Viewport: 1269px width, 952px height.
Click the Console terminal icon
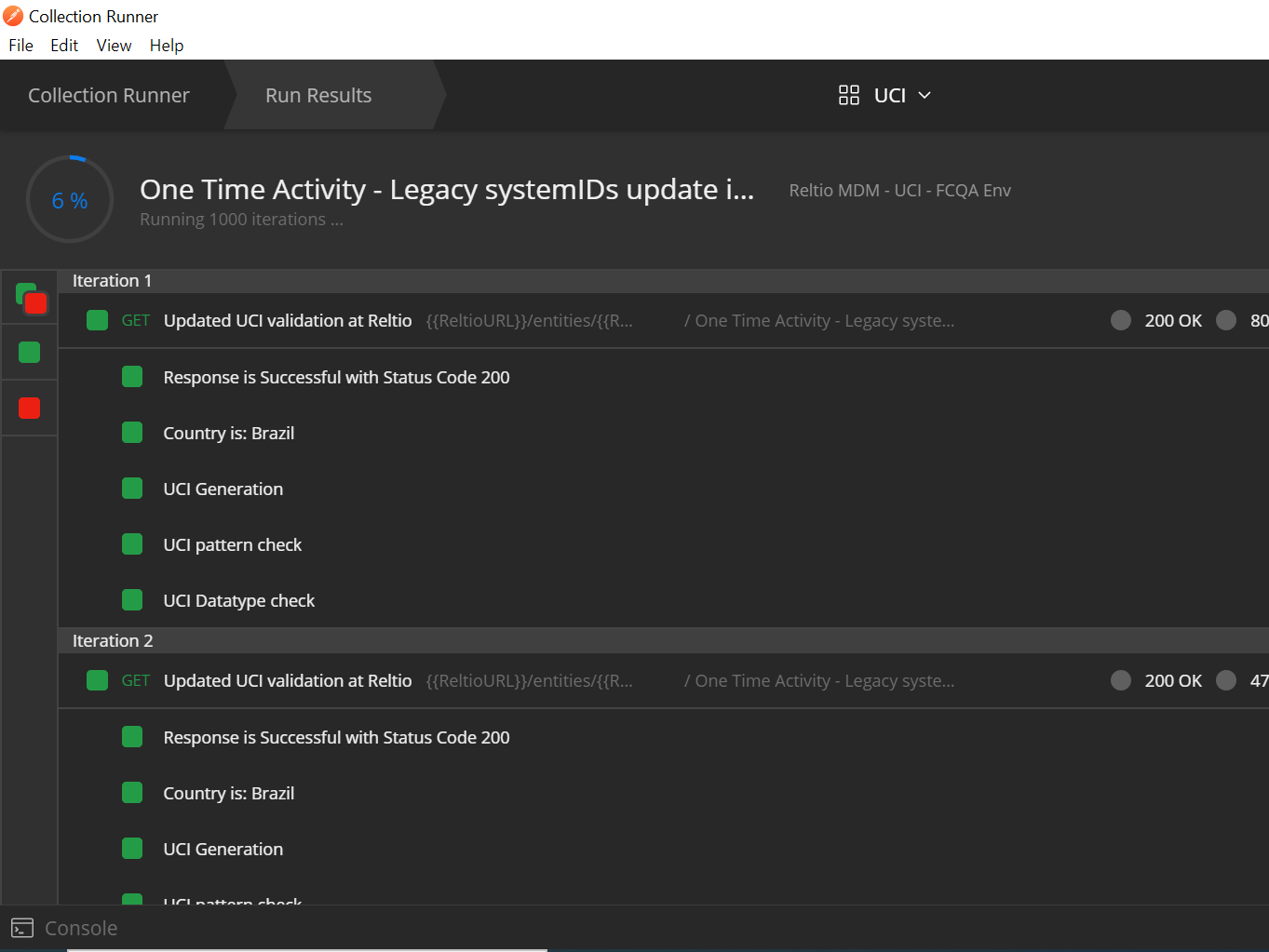pyautogui.click(x=22, y=929)
